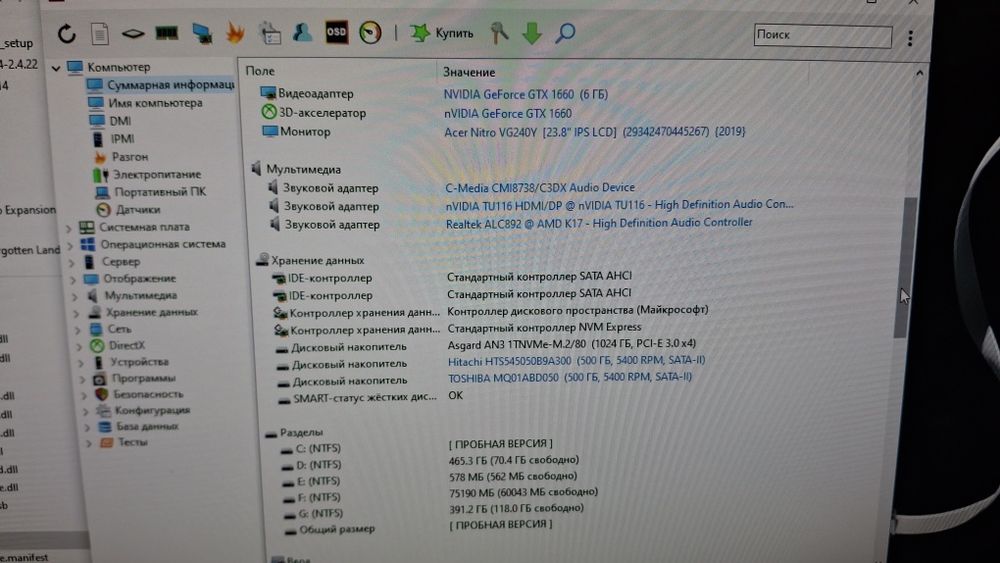Image resolution: width=1000 pixels, height=563 pixels.
Task: Select the Общий размер row
Action: click(x=330, y=529)
